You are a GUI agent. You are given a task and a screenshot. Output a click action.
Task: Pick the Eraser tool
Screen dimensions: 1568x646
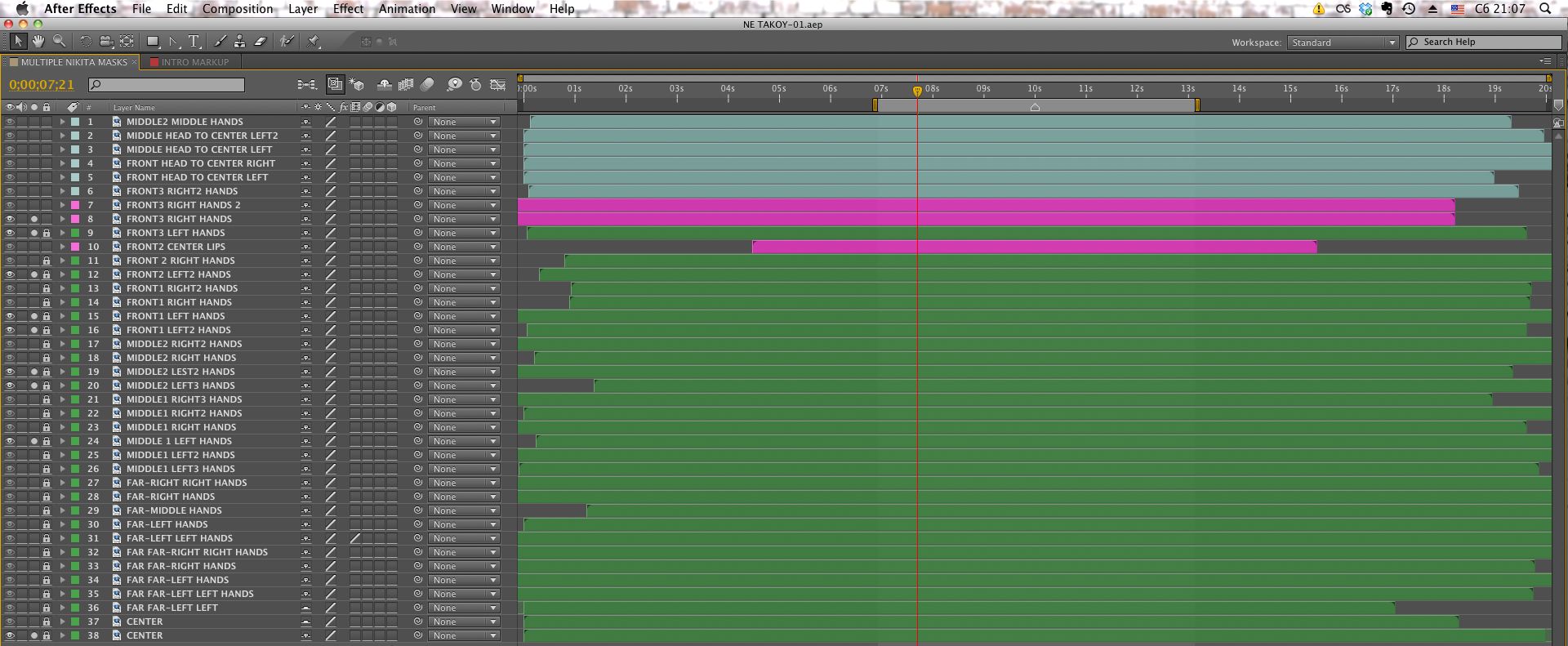click(x=261, y=41)
